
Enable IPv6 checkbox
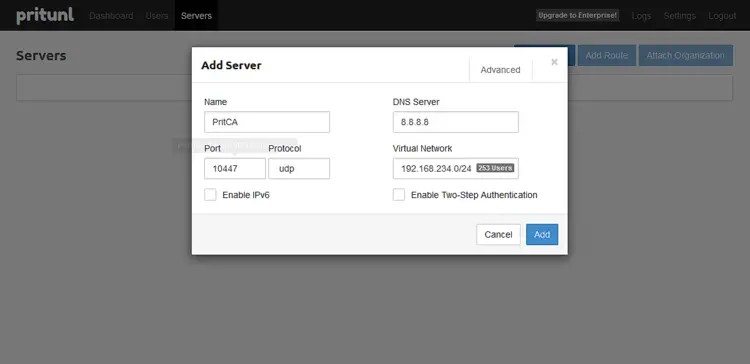(210, 195)
